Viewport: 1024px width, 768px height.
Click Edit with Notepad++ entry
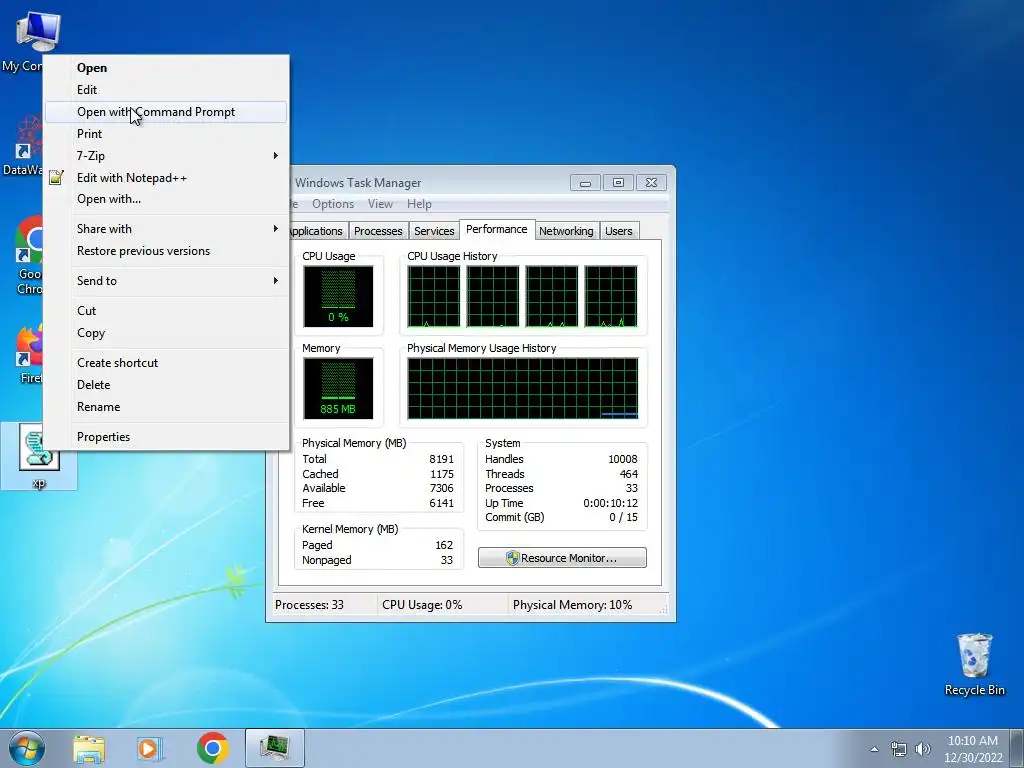click(166, 178)
